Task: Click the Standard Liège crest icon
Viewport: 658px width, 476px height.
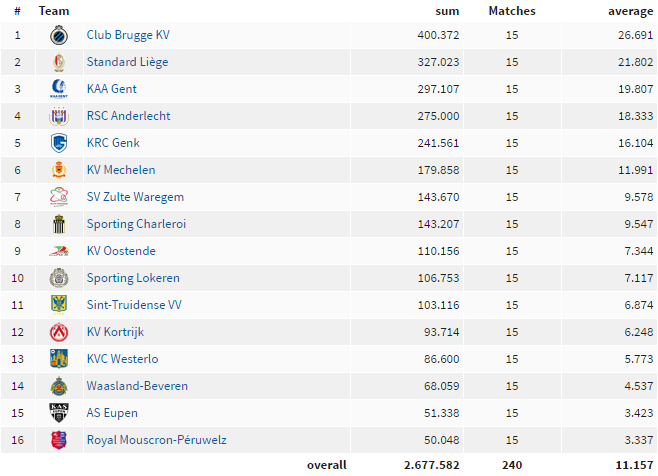Action: (x=59, y=62)
